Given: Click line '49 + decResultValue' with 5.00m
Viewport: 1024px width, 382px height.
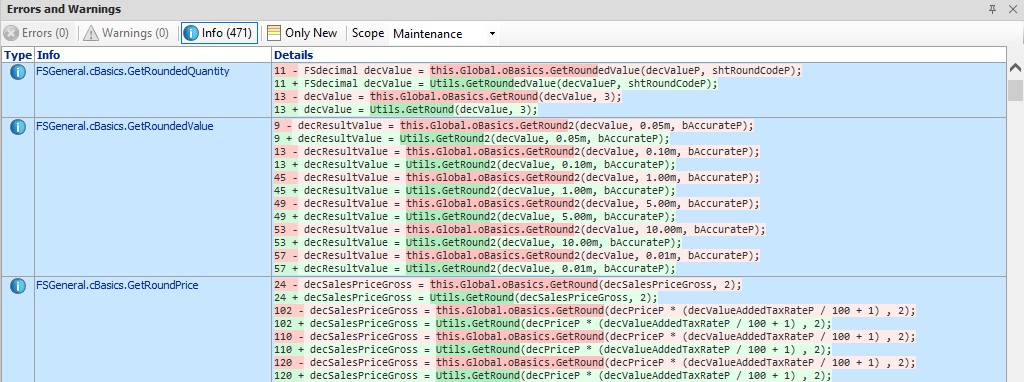Looking at the screenshot, I should (x=475, y=217).
